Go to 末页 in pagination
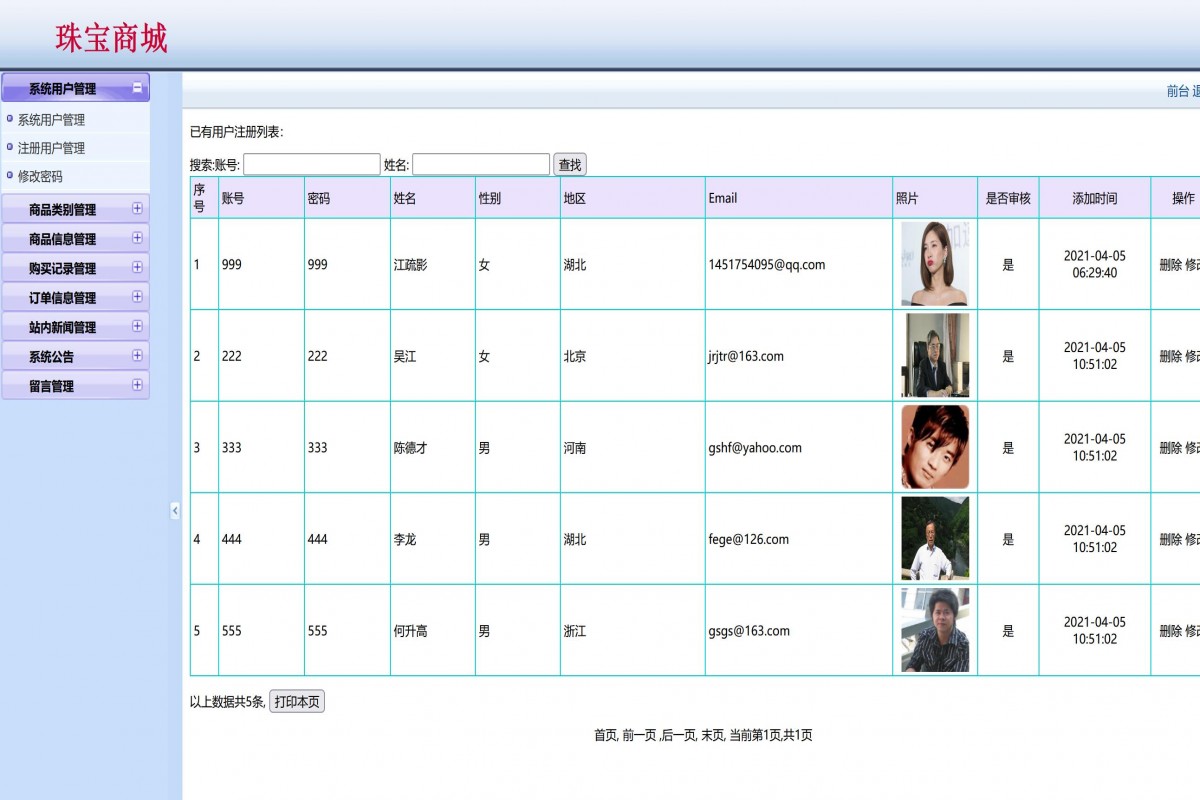Viewport: 1200px width, 800px height. coord(711,736)
